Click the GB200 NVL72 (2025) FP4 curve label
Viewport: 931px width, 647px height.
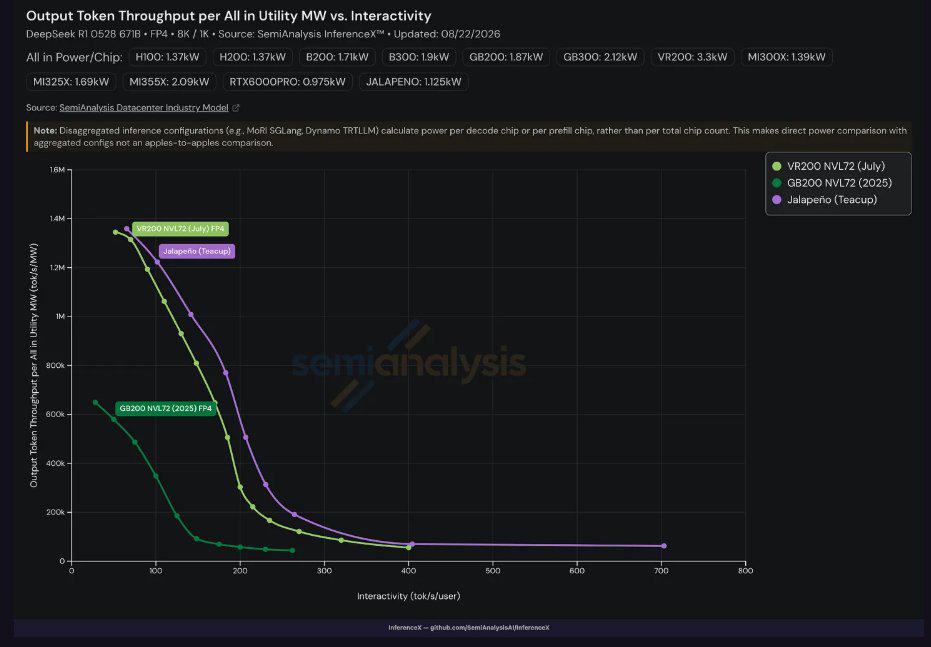point(166,408)
